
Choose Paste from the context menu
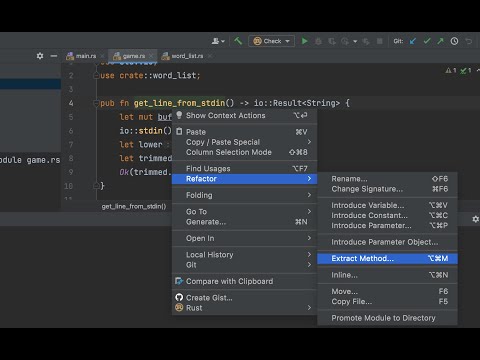[x=244, y=132]
